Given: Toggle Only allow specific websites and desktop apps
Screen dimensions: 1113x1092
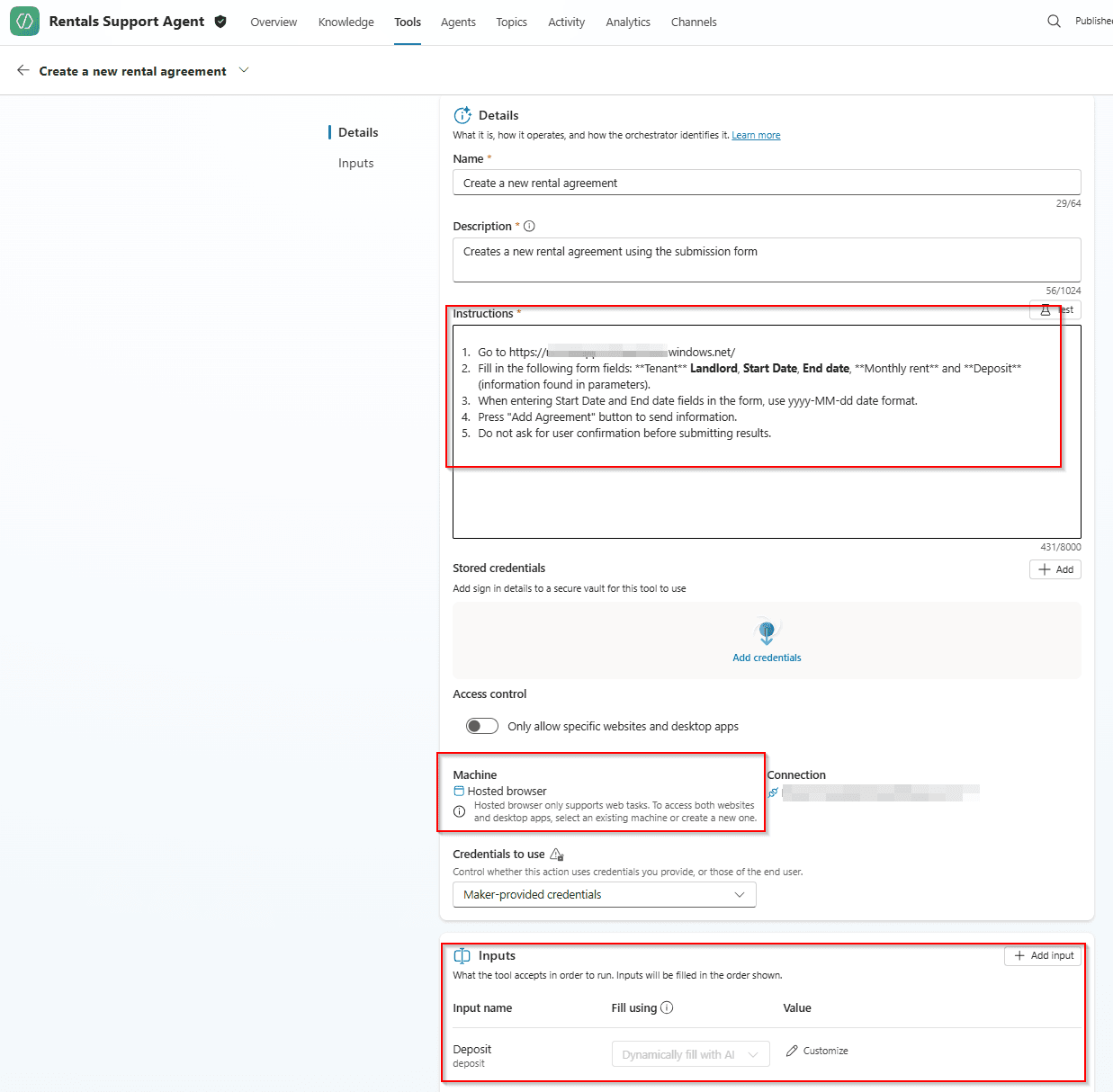Looking at the screenshot, I should pos(481,726).
